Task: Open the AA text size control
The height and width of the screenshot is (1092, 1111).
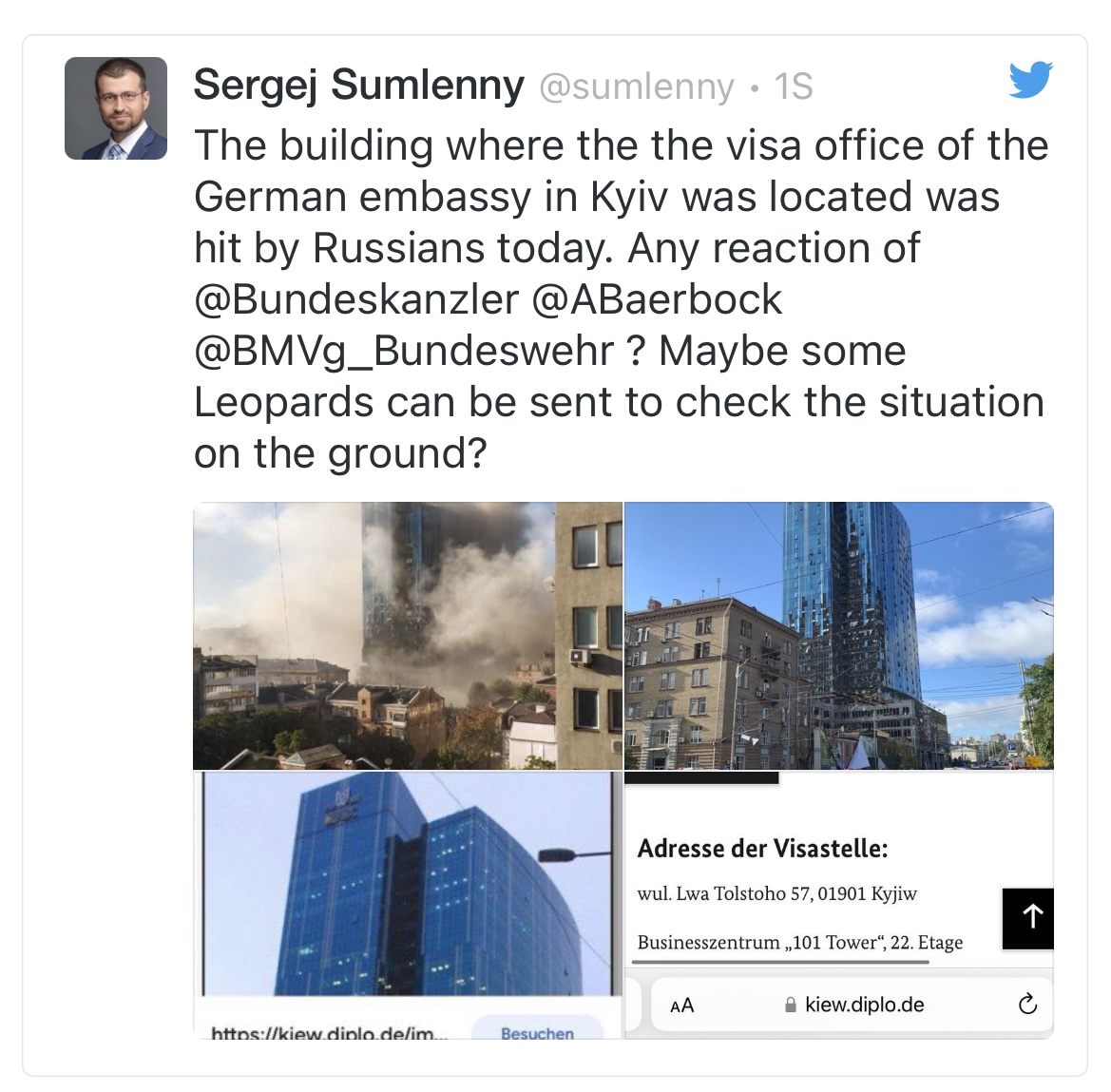Action: tap(681, 1006)
